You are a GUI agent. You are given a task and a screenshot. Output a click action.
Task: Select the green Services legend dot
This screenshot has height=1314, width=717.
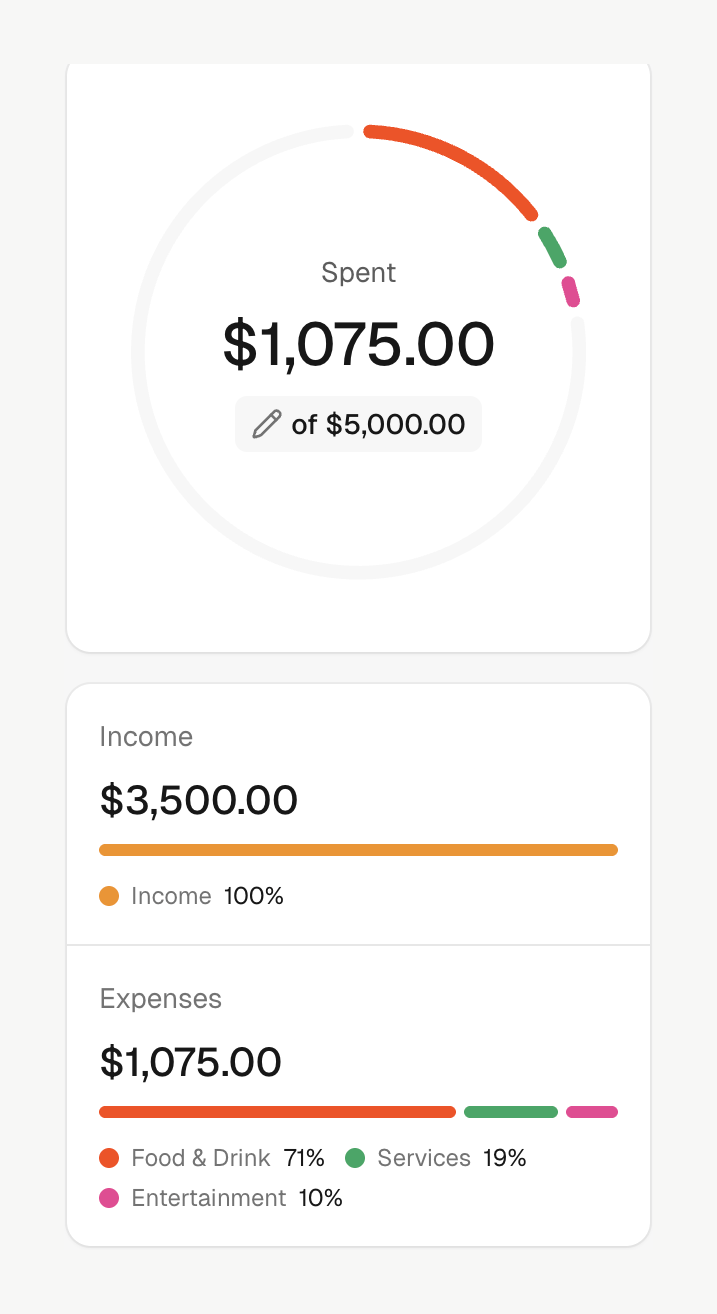coord(357,1158)
